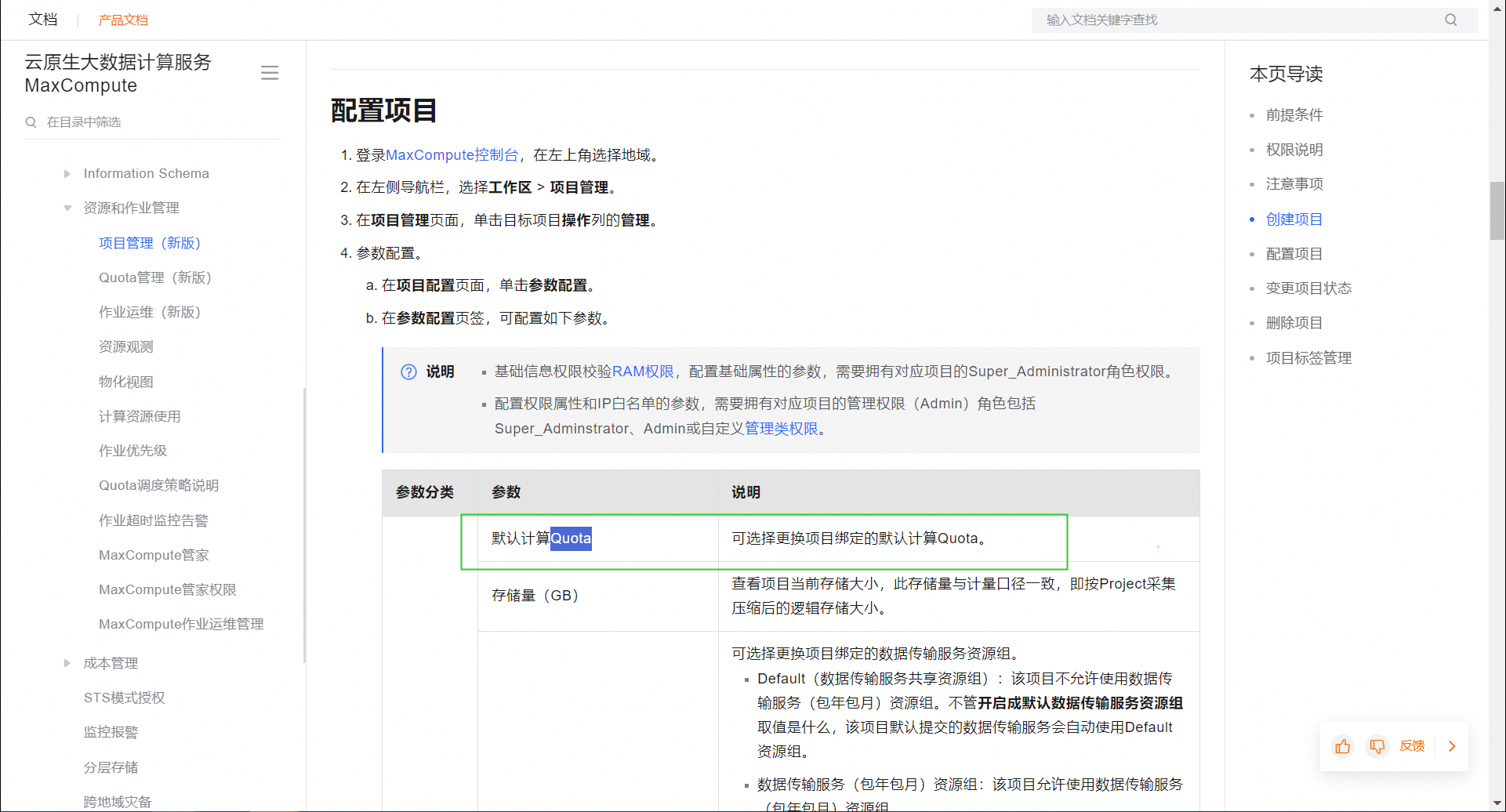This screenshot has width=1506, height=812.
Task: Click the 存储量（GB） table cell
Action: pos(598,596)
